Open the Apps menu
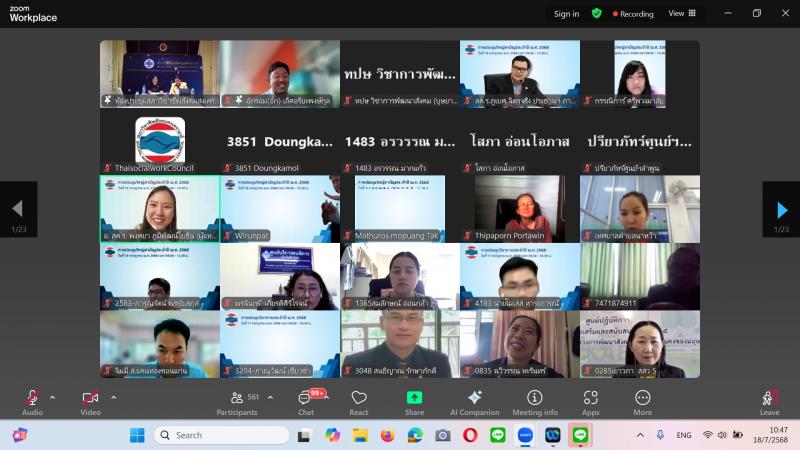The height and width of the screenshot is (450, 800). 590,402
